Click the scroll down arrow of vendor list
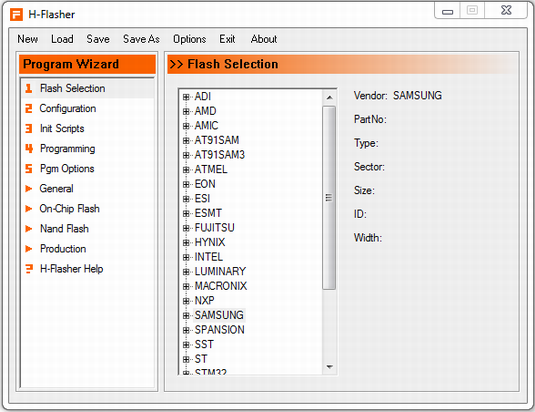 [329, 367]
